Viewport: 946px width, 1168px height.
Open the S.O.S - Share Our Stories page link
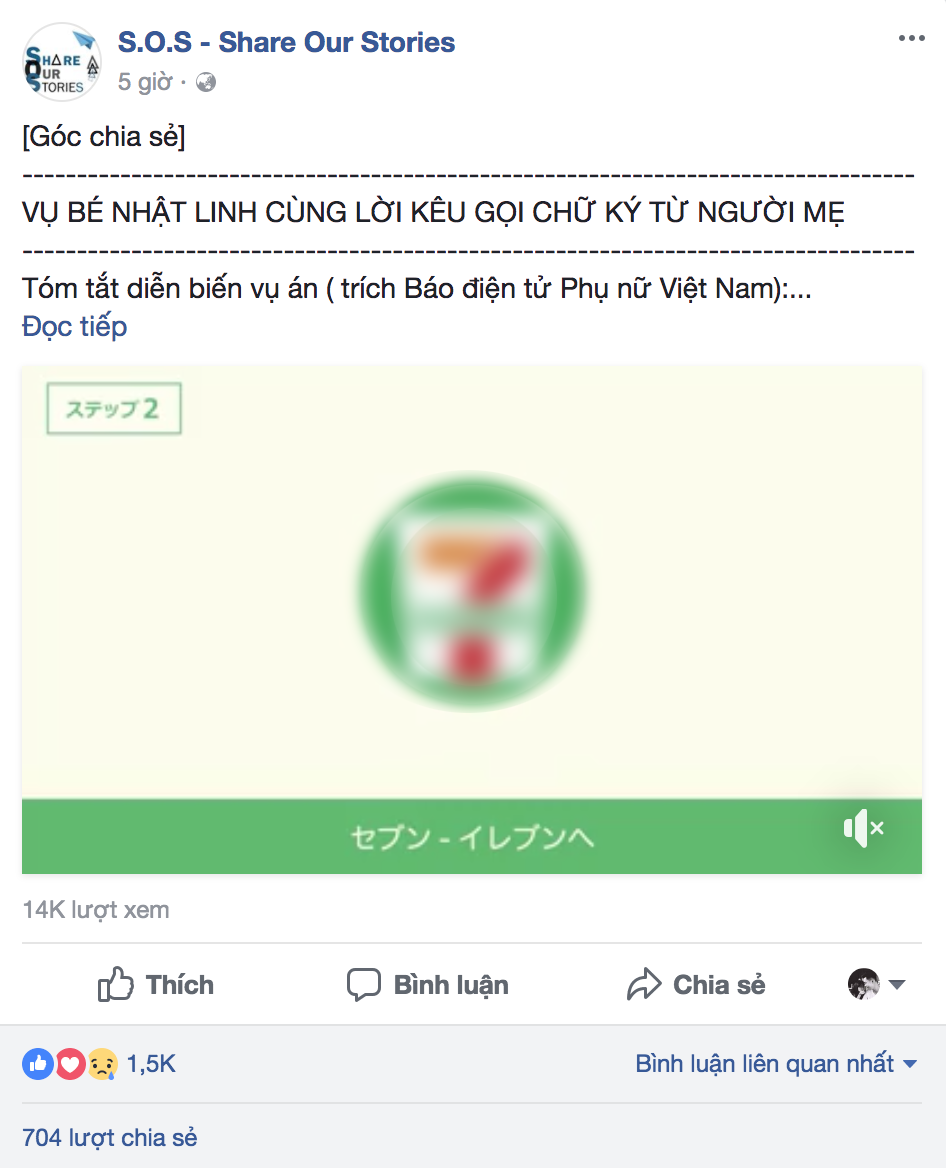coord(286,42)
